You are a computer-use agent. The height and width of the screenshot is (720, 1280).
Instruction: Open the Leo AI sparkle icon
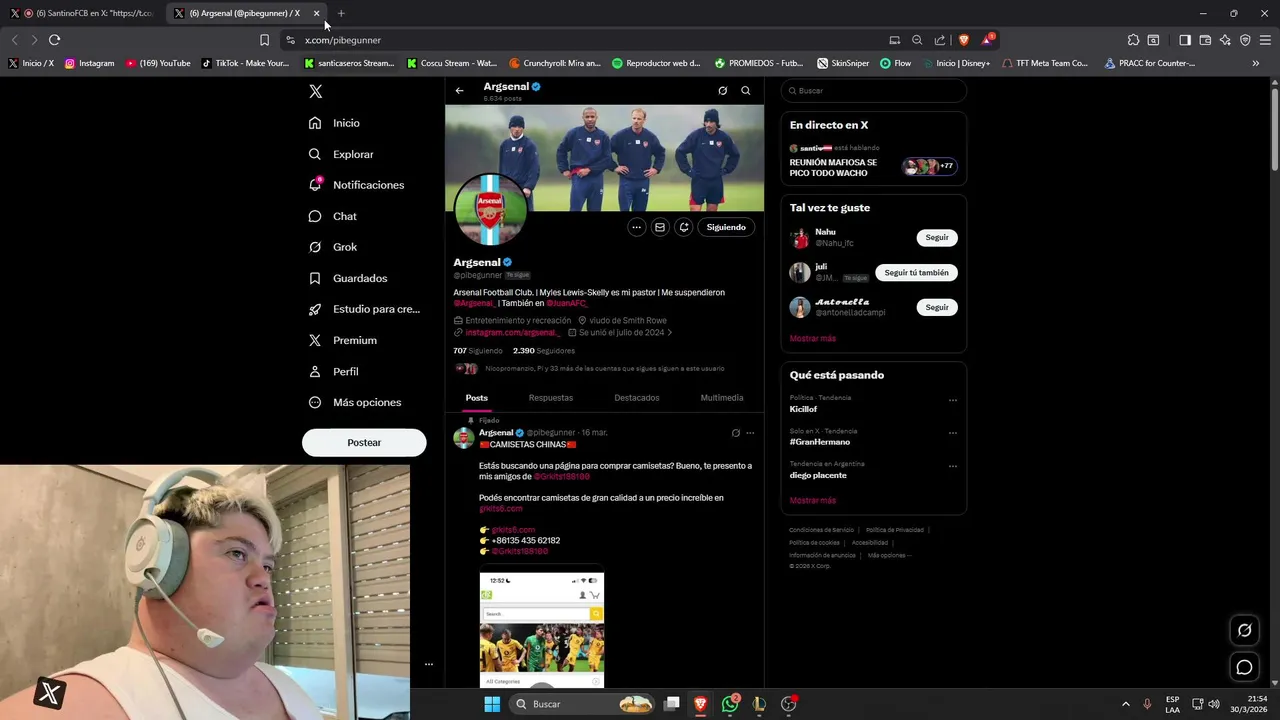click(1225, 40)
